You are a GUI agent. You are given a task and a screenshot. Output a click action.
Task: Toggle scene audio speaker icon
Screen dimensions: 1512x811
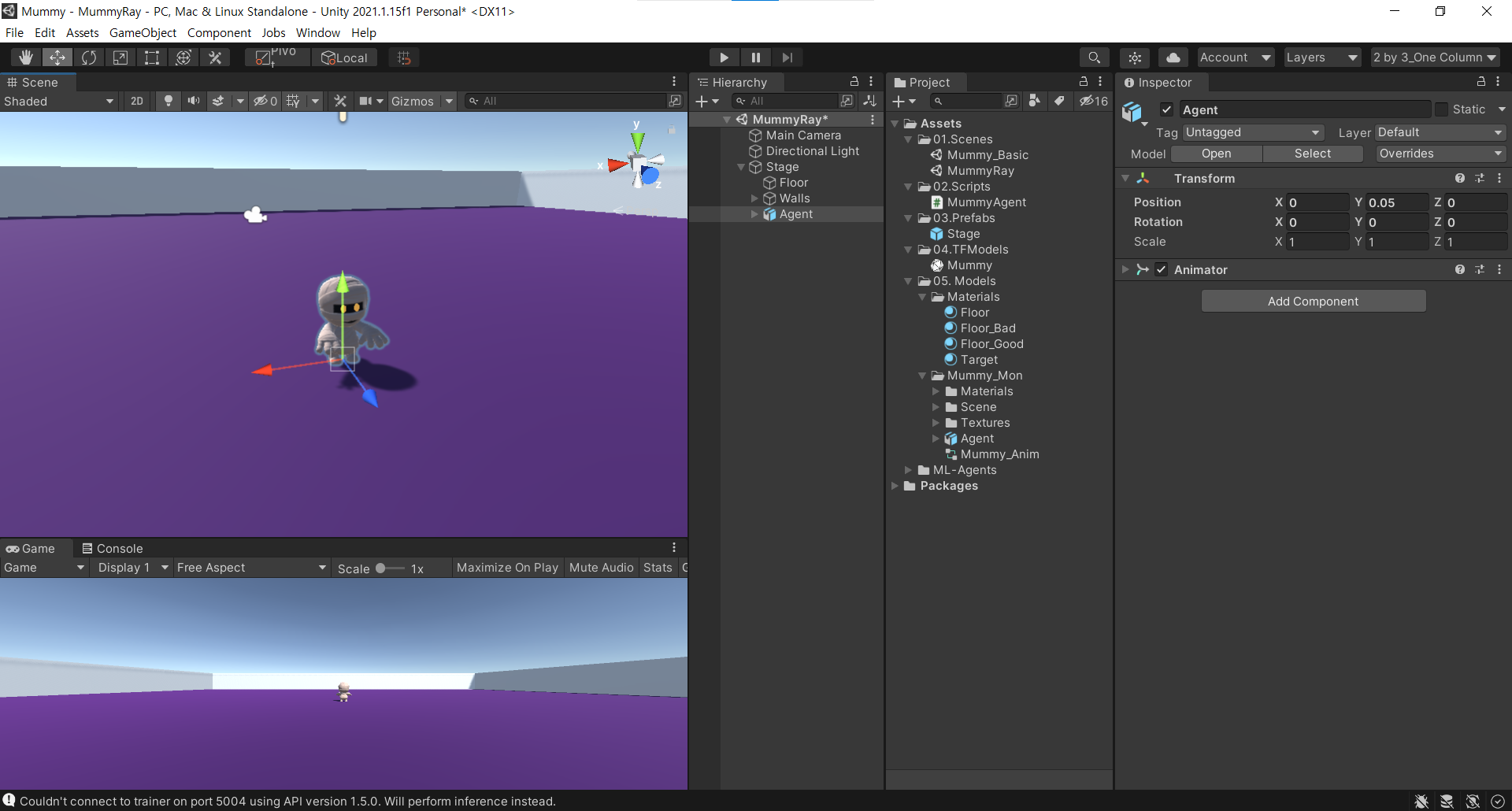pyautogui.click(x=193, y=101)
